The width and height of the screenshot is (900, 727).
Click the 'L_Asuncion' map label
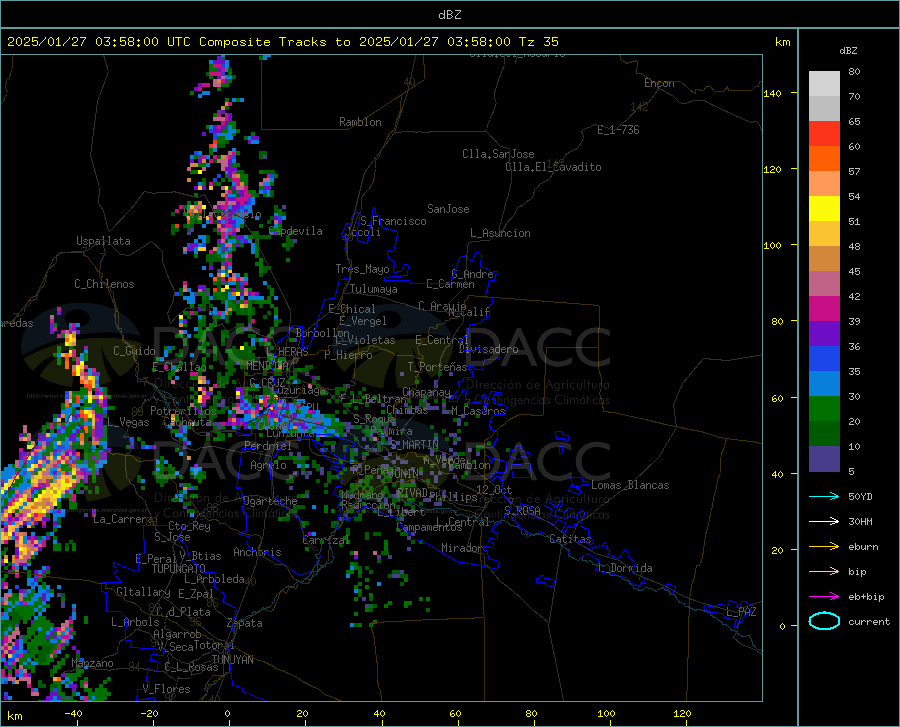pyautogui.click(x=500, y=233)
